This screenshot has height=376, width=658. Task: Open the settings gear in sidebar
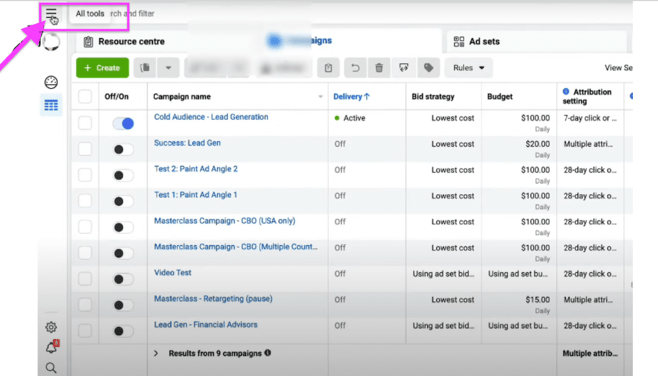[51, 327]
